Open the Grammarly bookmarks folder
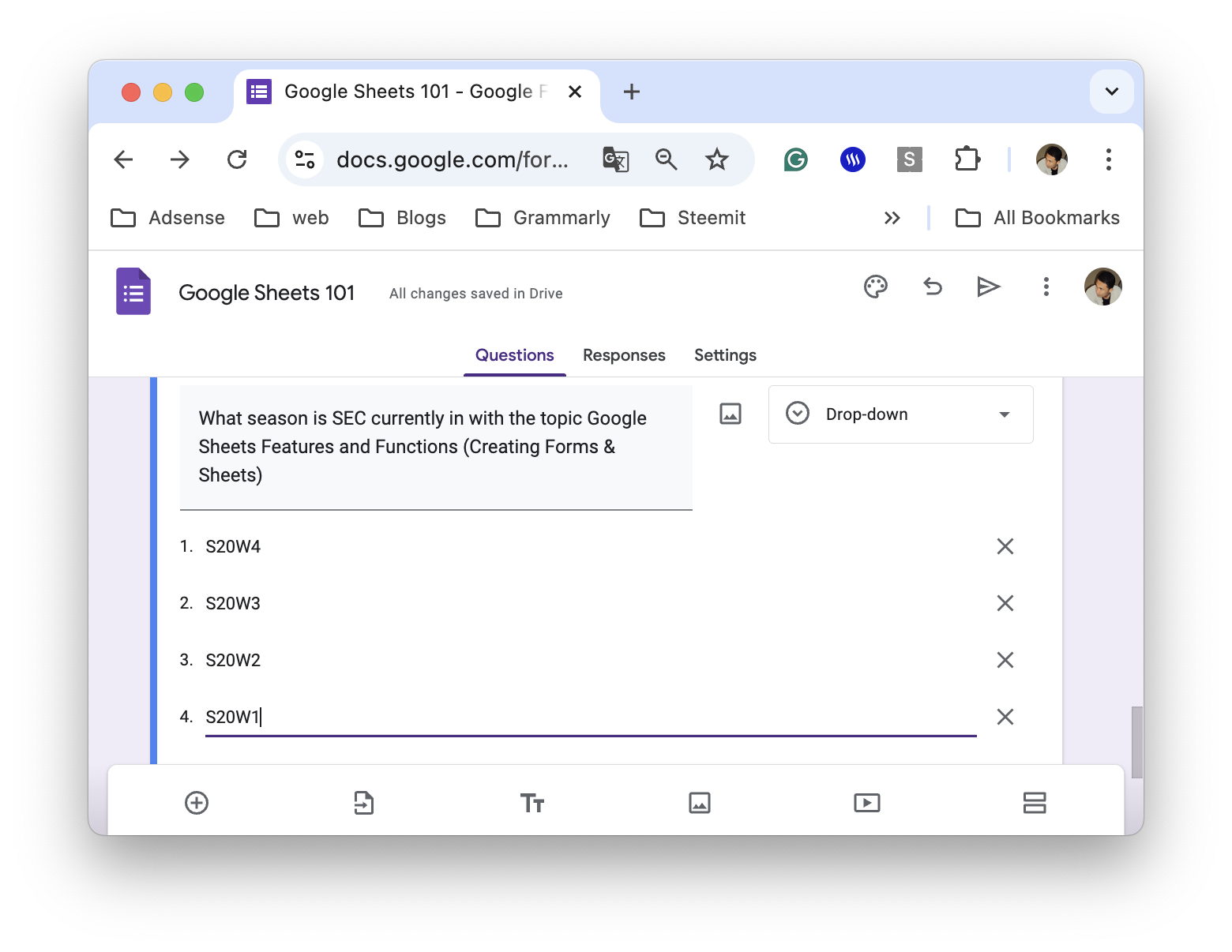The height and width of the screenshot is (952, 1232). pos(543,218)
